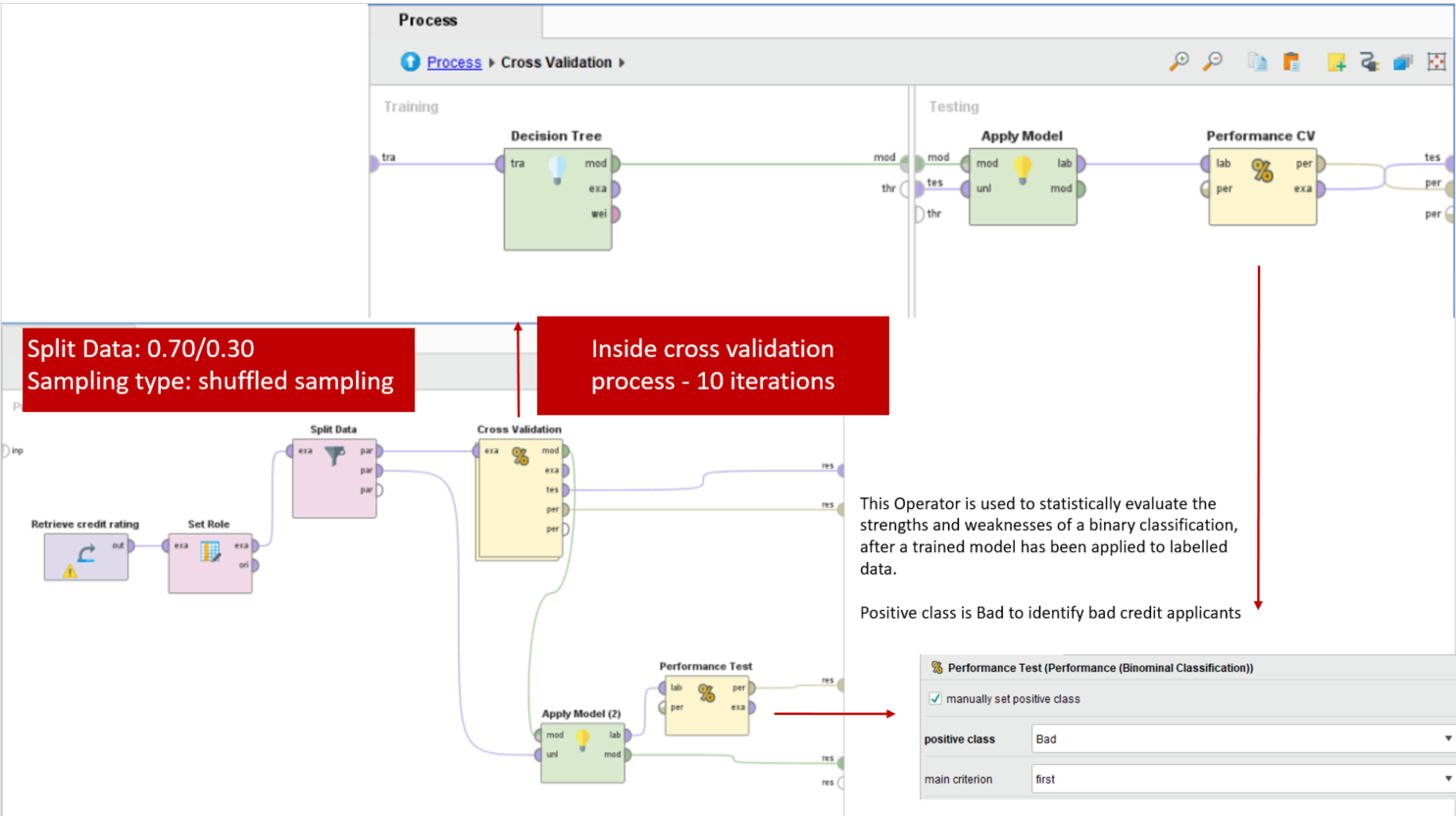Image resolution: width=1456 pixels, height=816 pixels.
Task: Select the Split Data operator
Action: 333,479
